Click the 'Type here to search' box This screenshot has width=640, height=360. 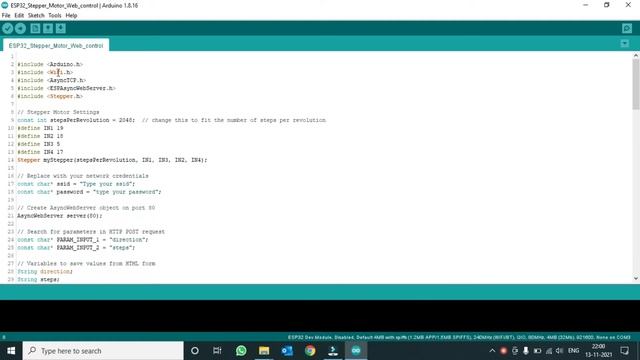click(x=103, y=351)
